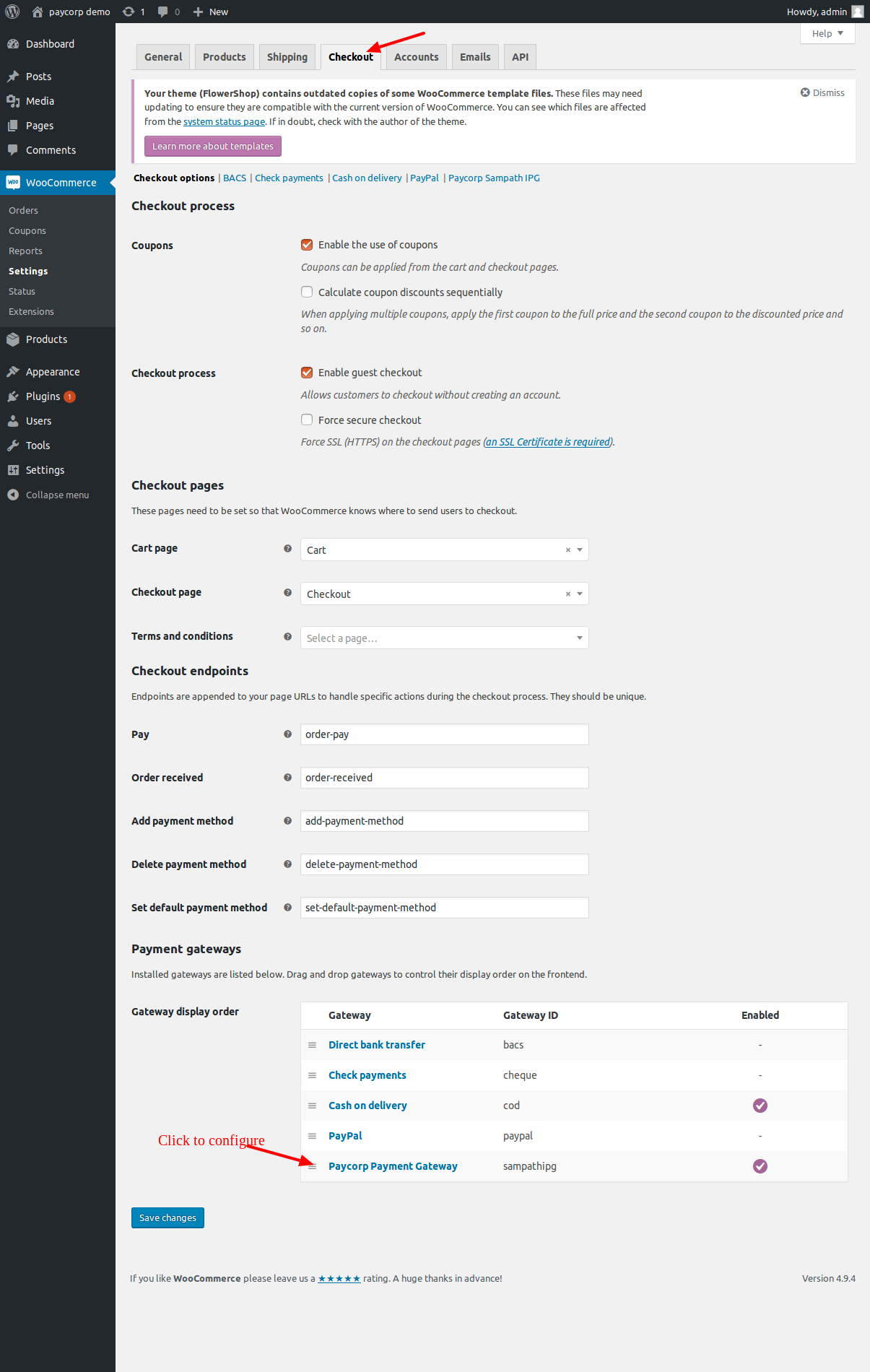The width and height of the screenshot is (870, 1372).
Task: Uncheck Enable the use of coupons
Action: [307, 245]
